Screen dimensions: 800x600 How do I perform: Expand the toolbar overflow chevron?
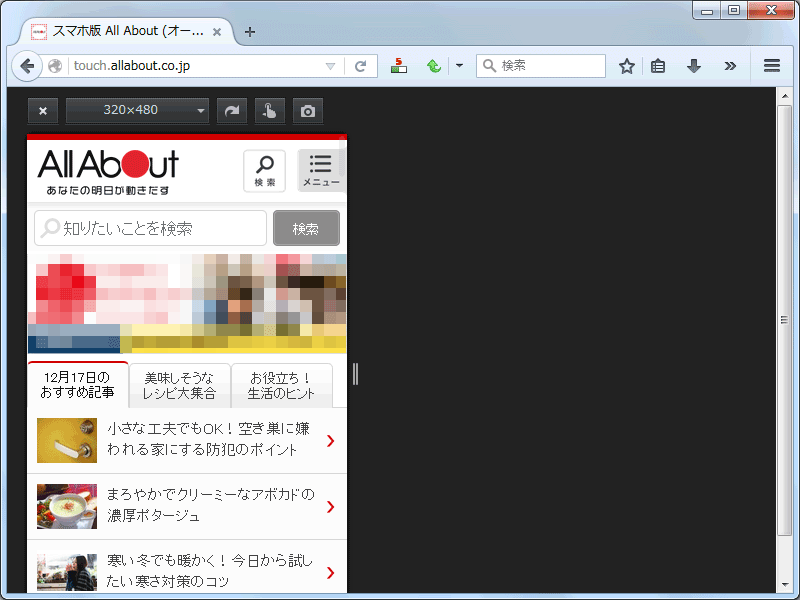730,66
